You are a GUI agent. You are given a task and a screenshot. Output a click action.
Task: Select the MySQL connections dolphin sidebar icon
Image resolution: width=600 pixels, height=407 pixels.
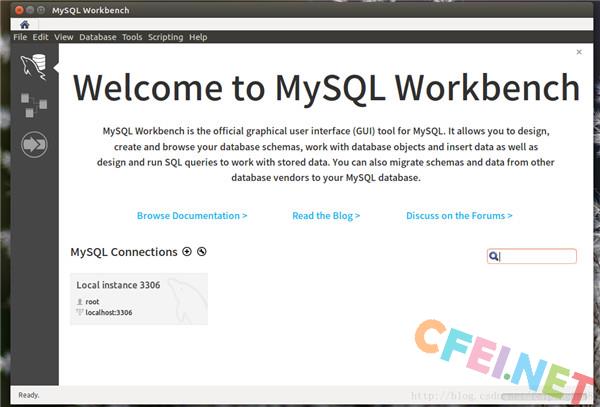[x=34, y=67]
